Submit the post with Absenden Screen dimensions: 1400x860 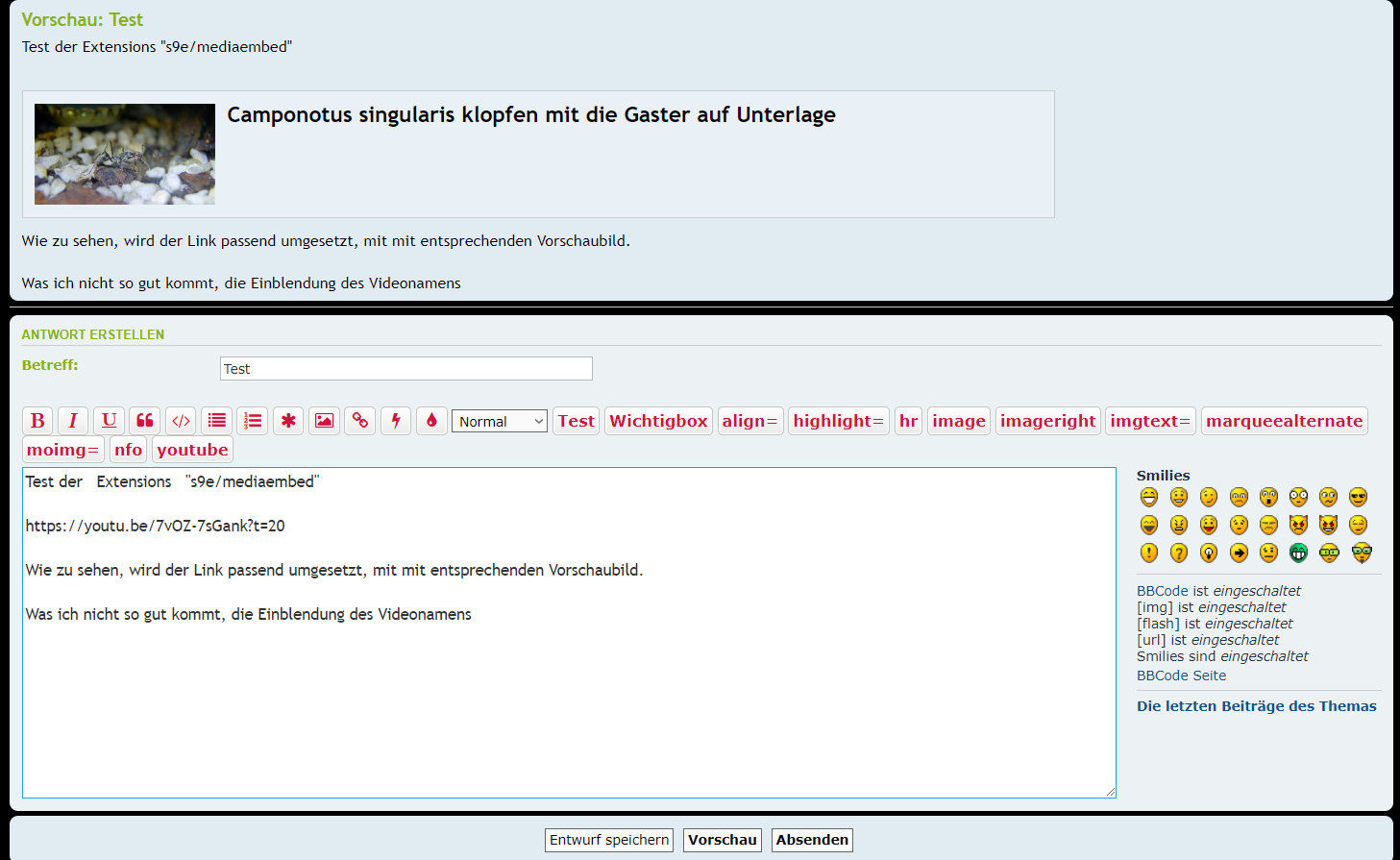(x=812, y=840)
